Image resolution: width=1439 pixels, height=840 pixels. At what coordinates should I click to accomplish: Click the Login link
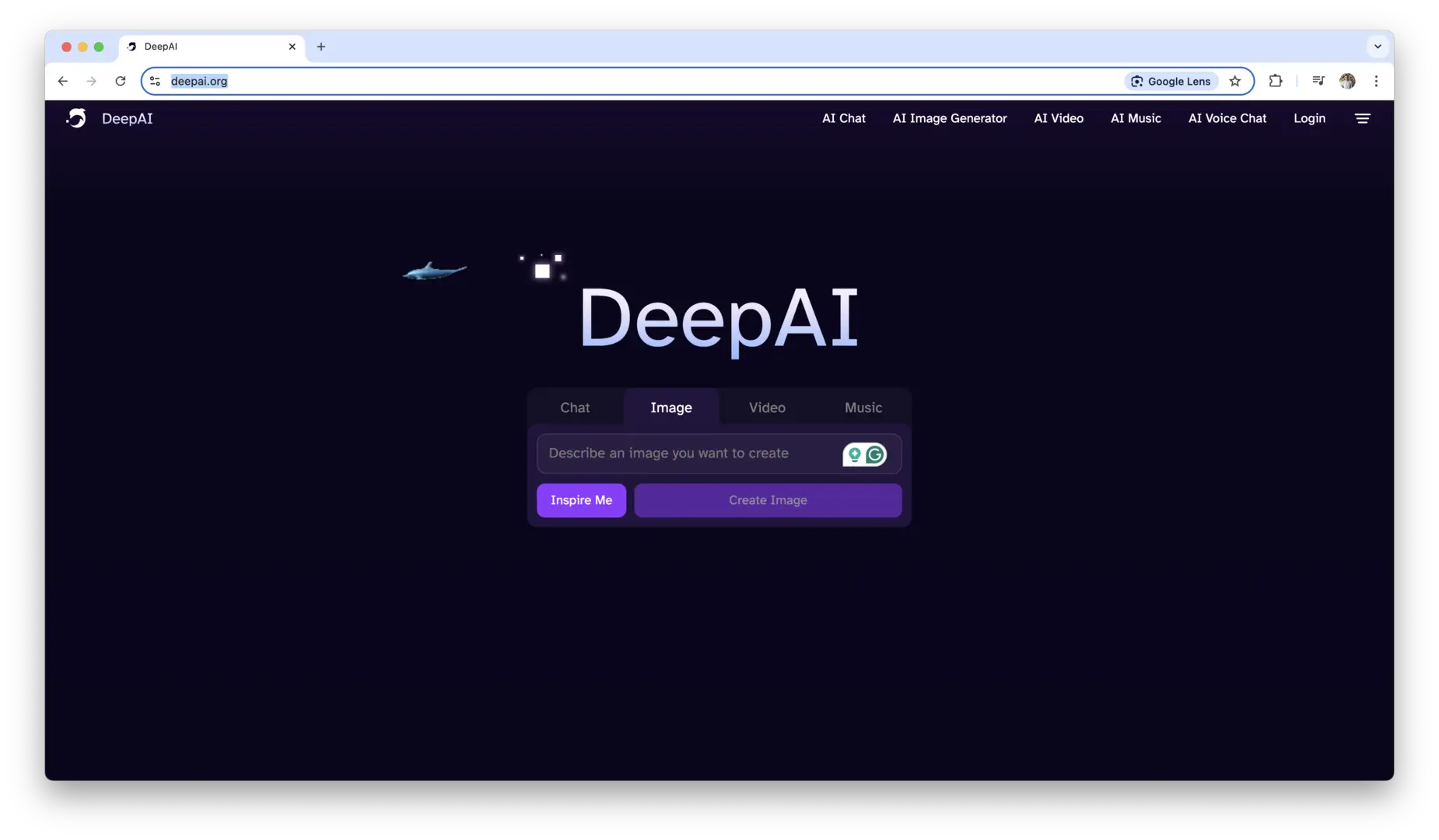pos(1310,118)
